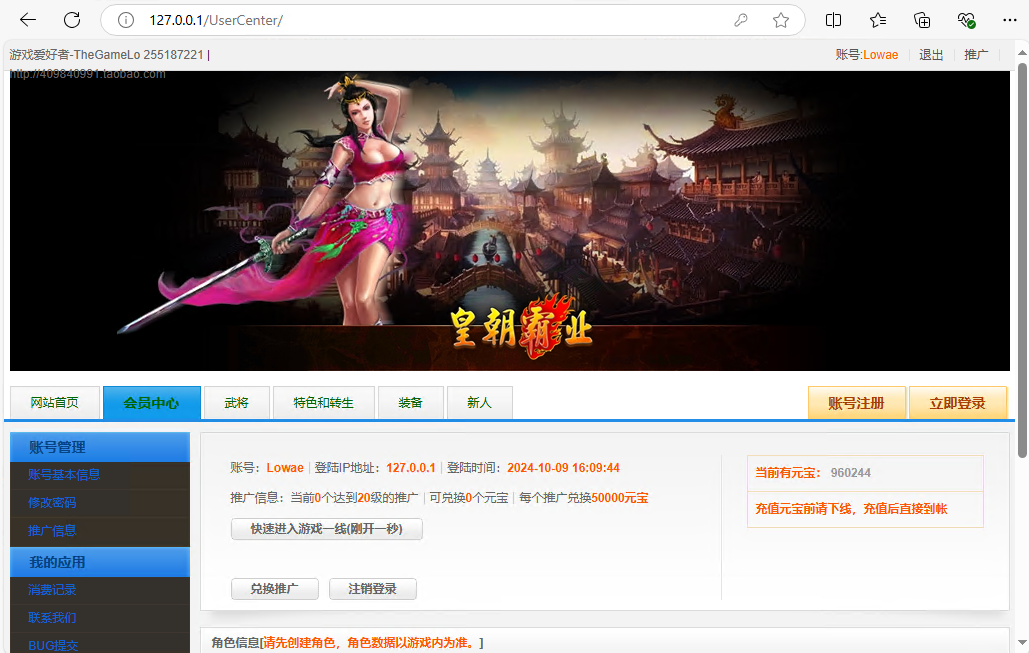1029x653 pixels.
Task: Open the 武将 tab
Action: click(x=237, y=402)
